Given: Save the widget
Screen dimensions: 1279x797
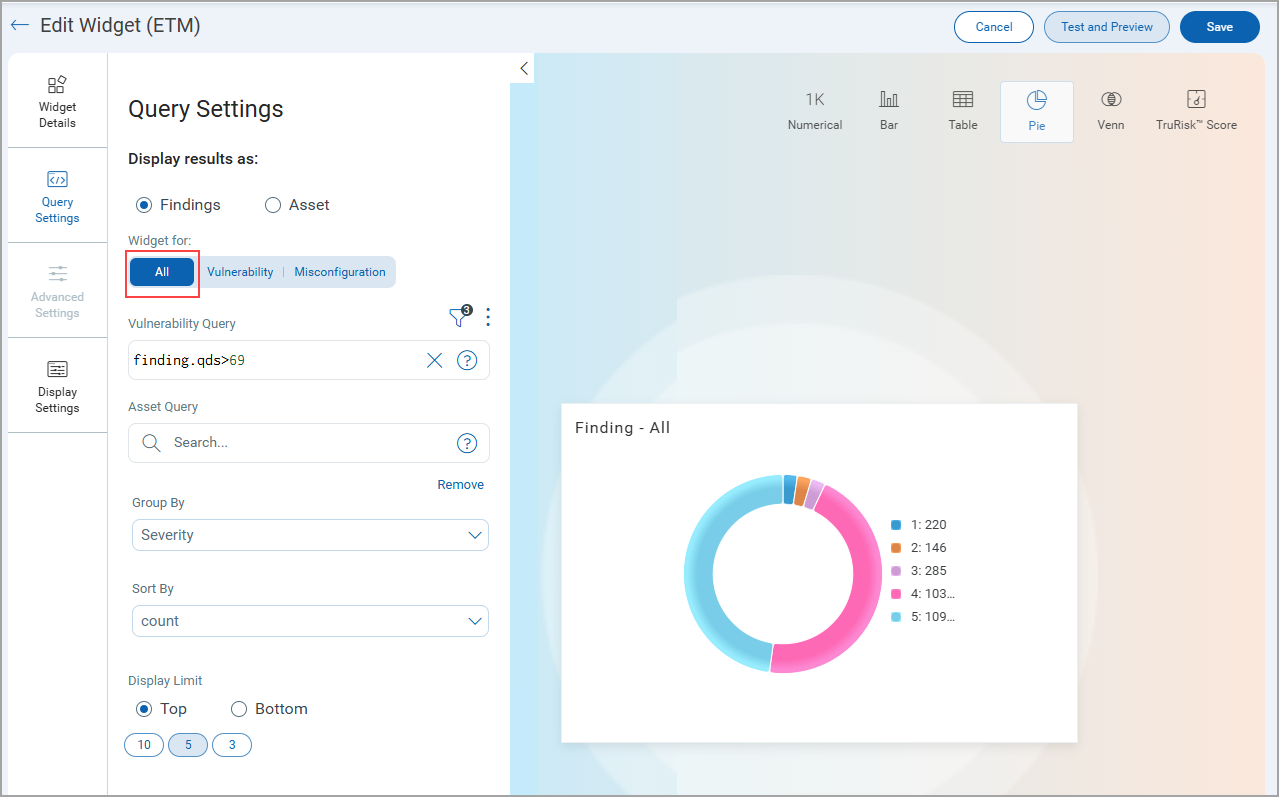Looking at the screenshot, I should 1220,27.
